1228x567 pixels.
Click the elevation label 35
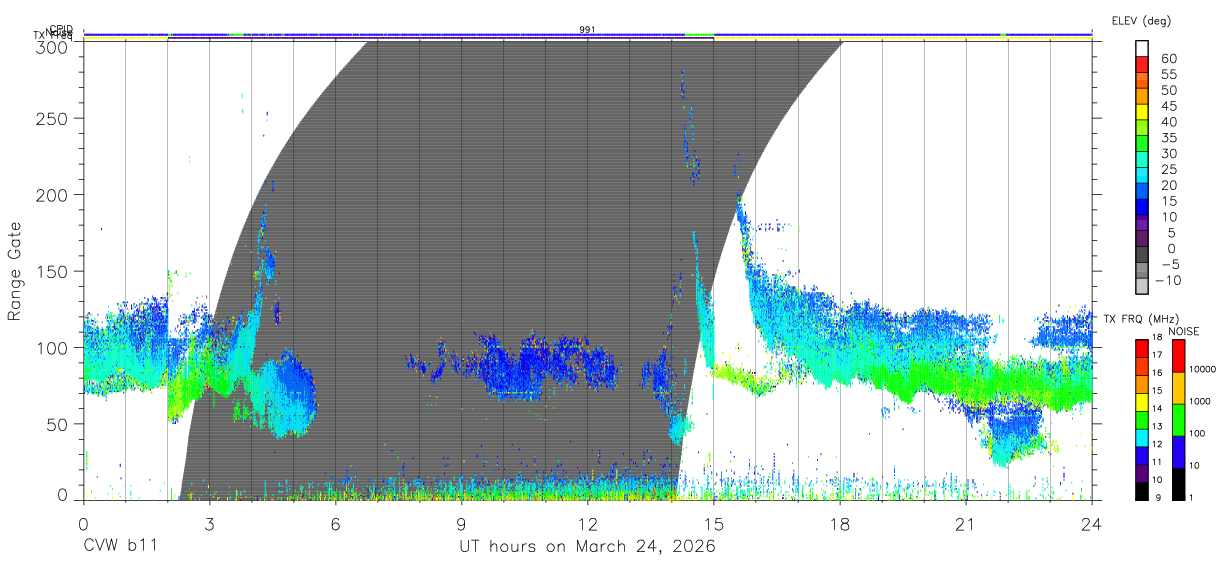point(1168,138)
